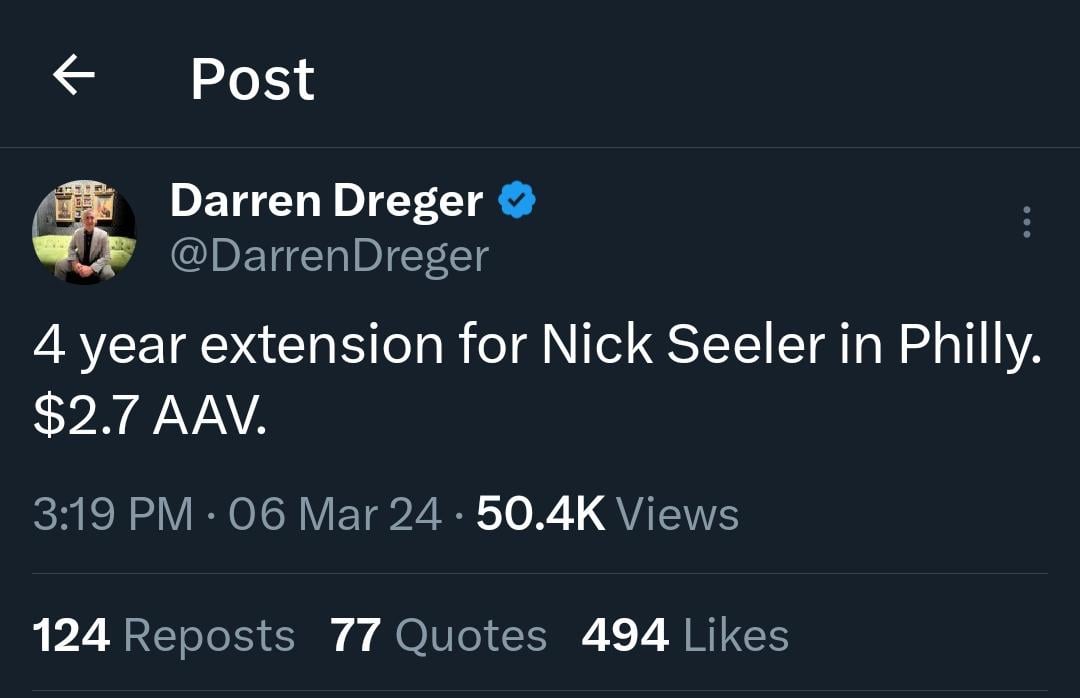Click the Darren Dreger display name
Image resolution: width=1080 pixels, height=698 pixels.
(x=327, y=201)
